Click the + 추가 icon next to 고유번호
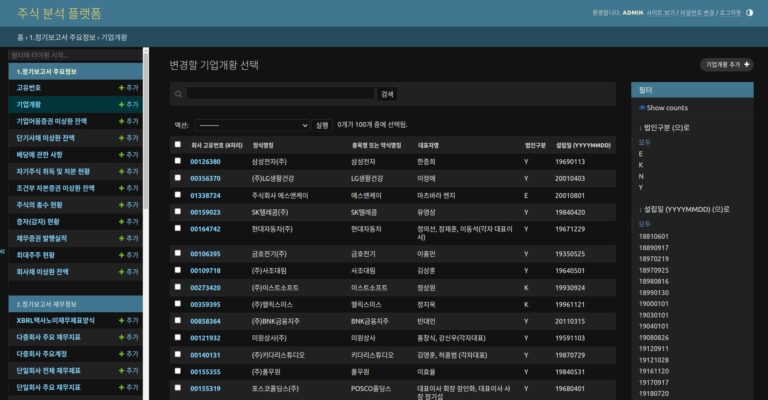Screen dimensions: 768x400 click(x=128, y=88)
